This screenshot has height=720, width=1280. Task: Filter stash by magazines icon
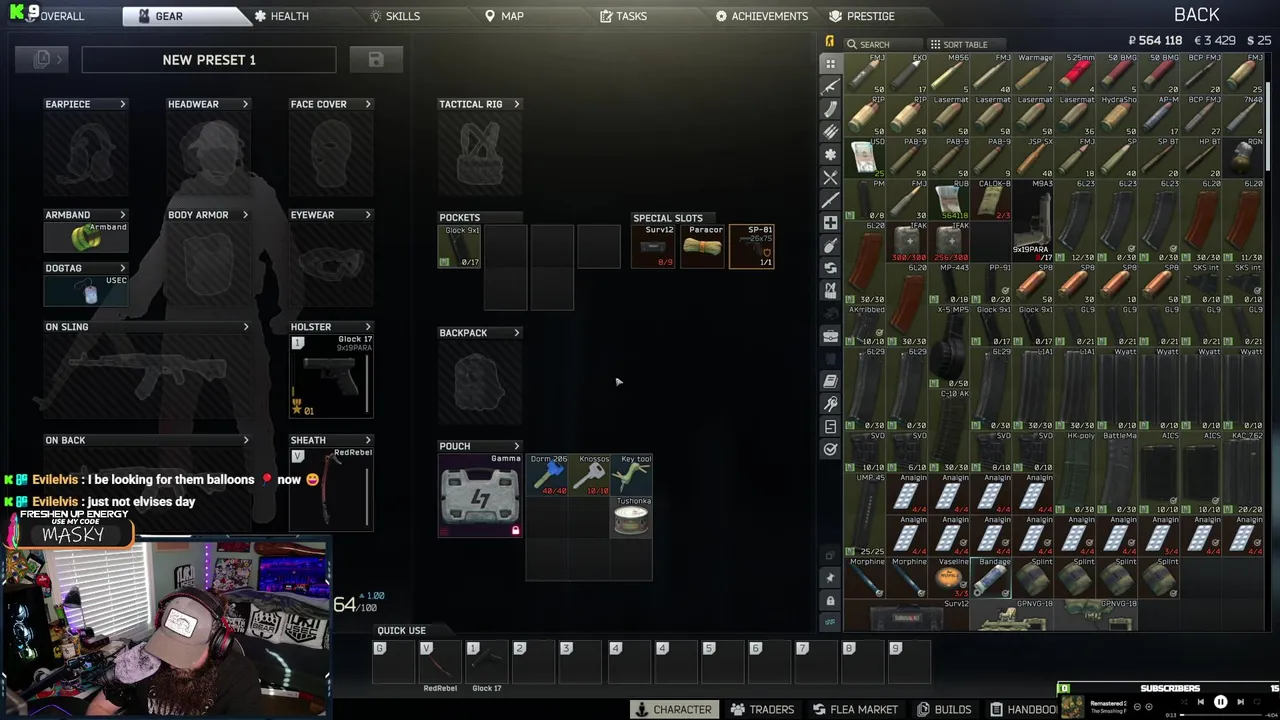pyautogui.click(x=830, y=109)
